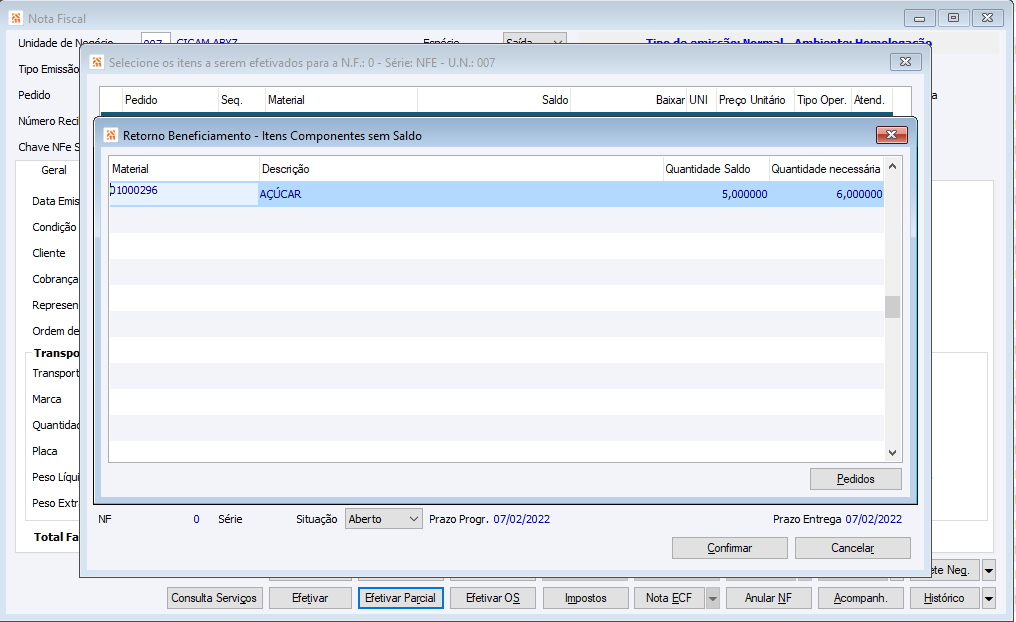Screen dimensions: 1016x622
Task: Click the Atend. column header
Action: coord(872,100)
